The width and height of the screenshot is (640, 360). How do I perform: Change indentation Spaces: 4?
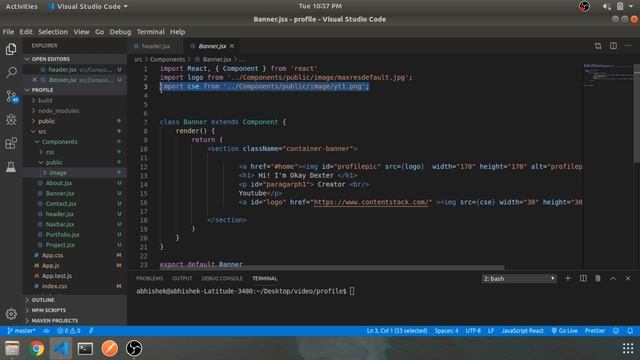(x=446, y=331)
